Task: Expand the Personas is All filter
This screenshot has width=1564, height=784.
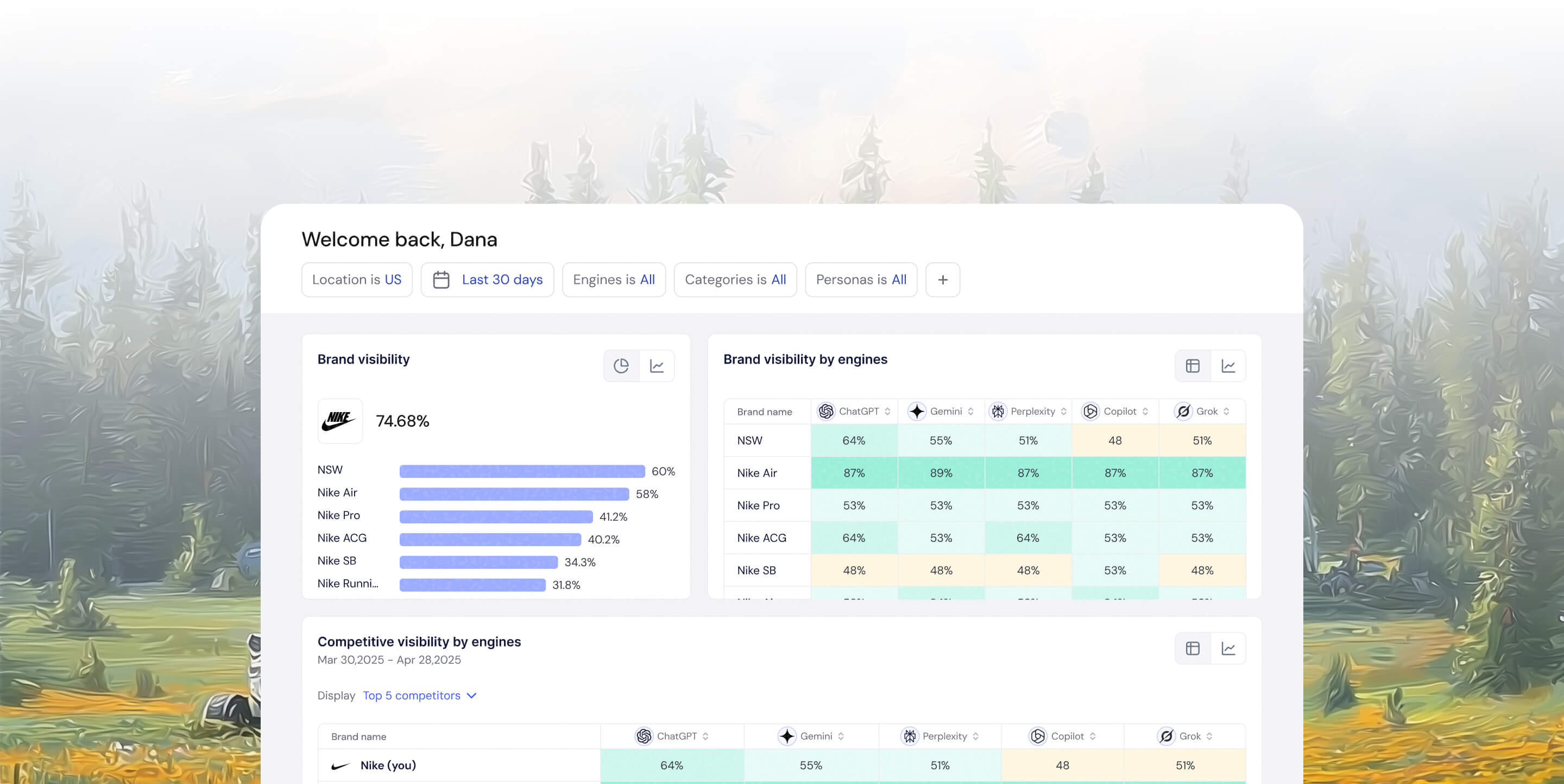Action: [x=861, y=280]
